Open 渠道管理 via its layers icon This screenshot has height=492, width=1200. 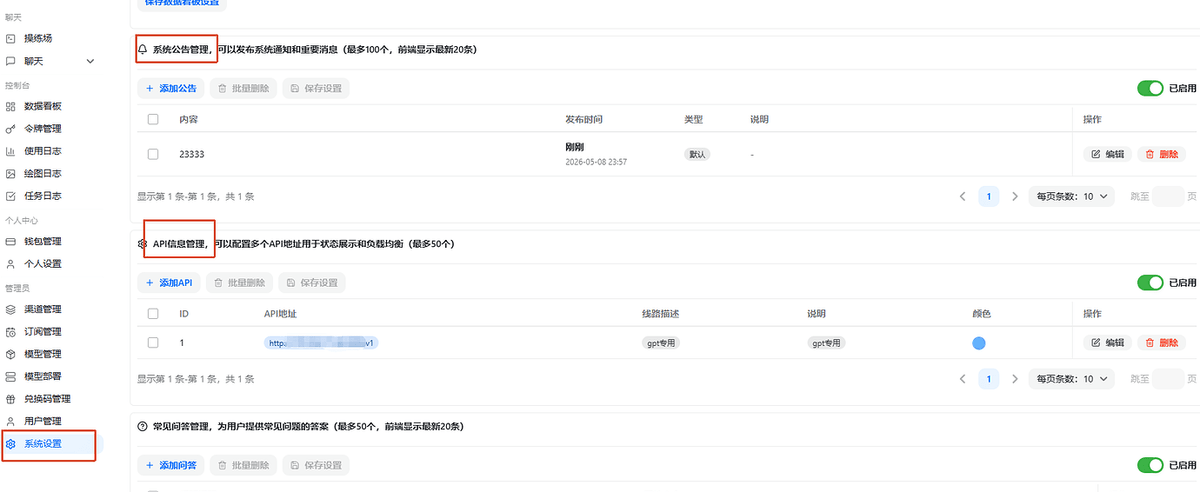click(x=11, y=309)
